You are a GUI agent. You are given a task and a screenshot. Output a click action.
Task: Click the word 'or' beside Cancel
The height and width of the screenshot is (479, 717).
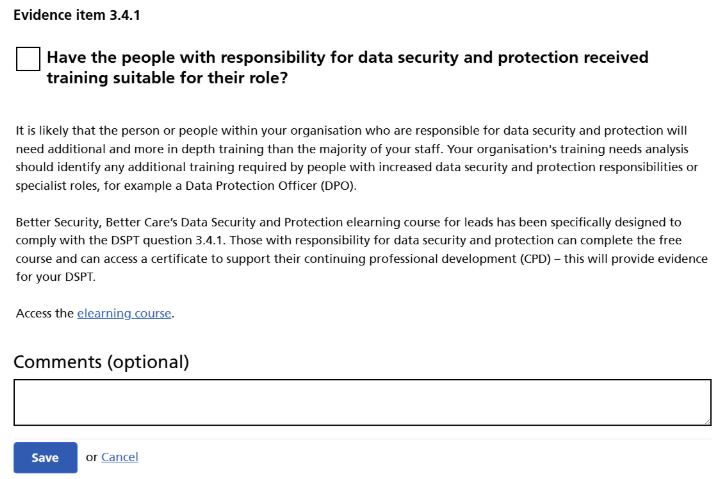tap(91, 457)
